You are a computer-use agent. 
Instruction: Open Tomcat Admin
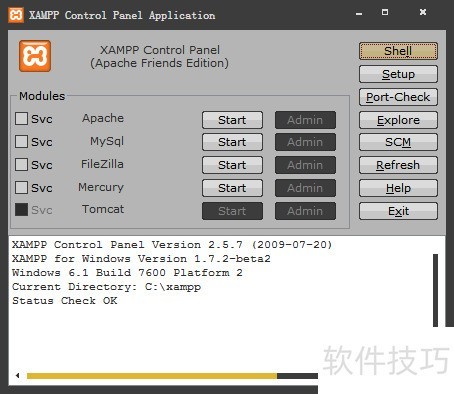tap(305, 211)
